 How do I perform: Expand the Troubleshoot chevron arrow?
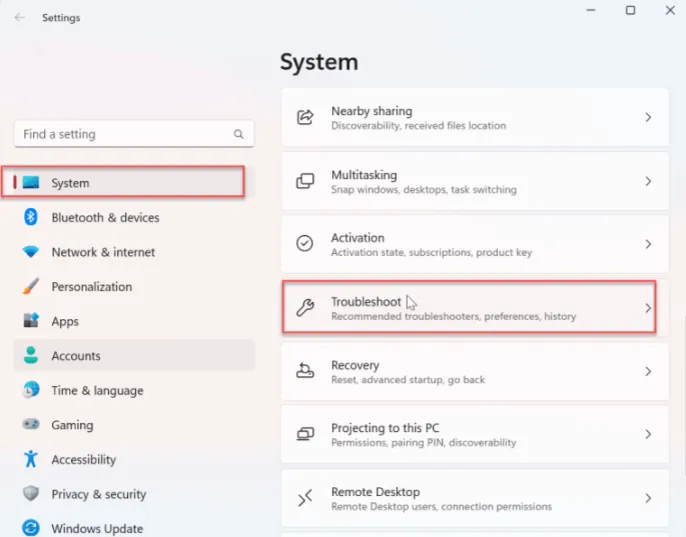648,308
